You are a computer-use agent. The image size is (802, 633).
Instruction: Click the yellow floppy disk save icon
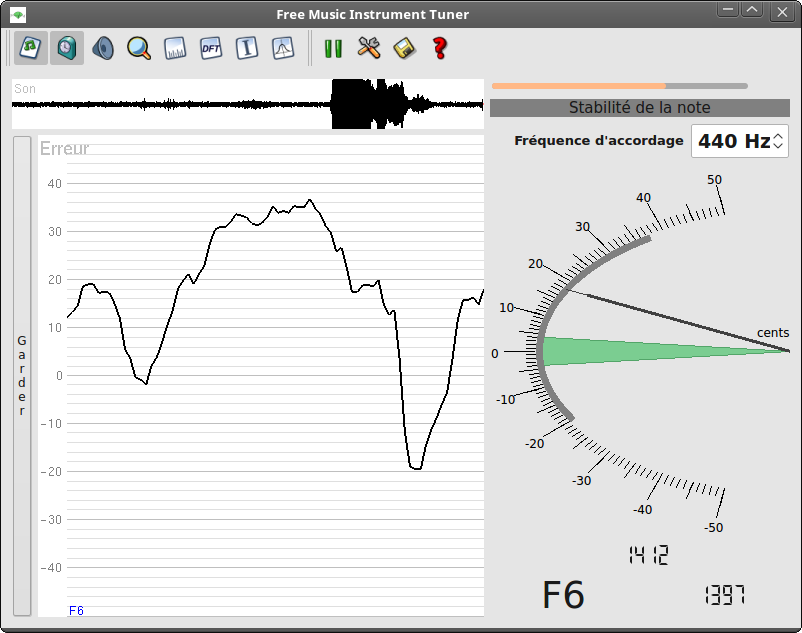point(405,49)
